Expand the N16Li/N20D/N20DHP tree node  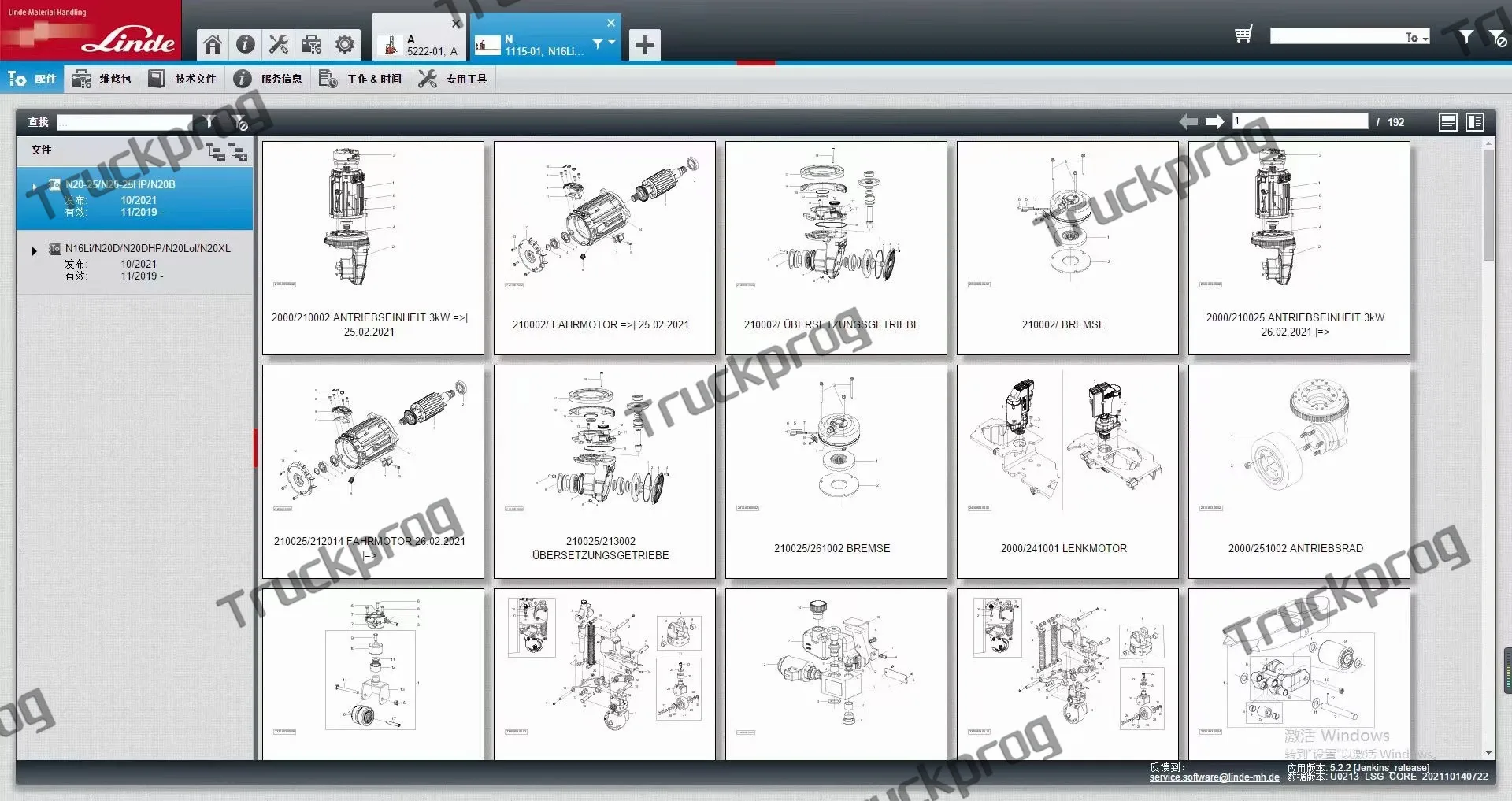[34, 251]
